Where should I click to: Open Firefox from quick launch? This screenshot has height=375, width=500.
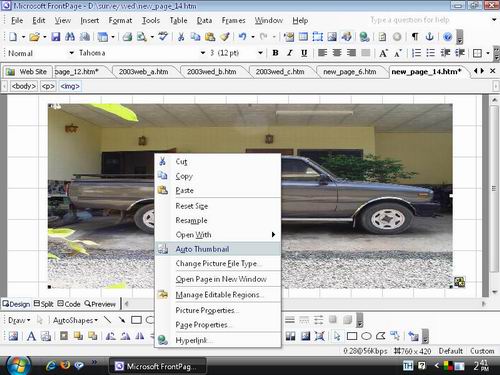click(65, 365)
